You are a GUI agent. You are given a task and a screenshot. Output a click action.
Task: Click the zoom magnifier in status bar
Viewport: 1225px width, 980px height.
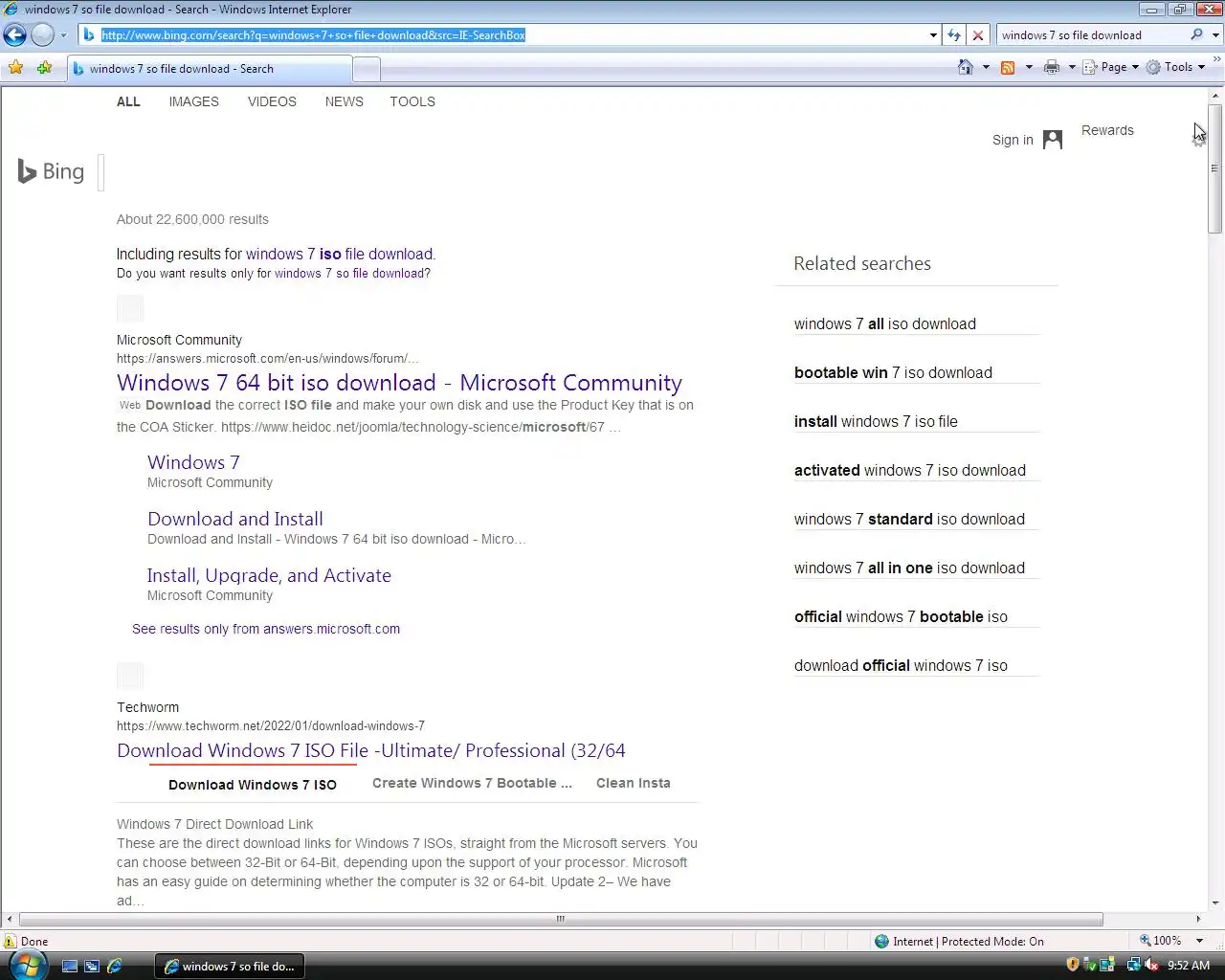pos(1145,941)
